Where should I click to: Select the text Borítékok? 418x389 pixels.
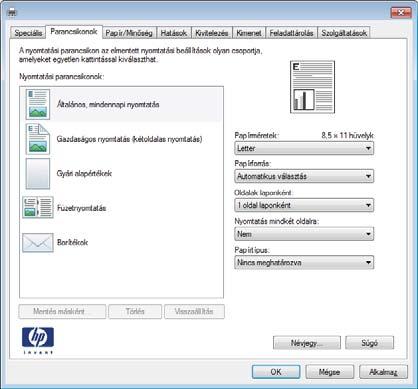tap(72, 242)
